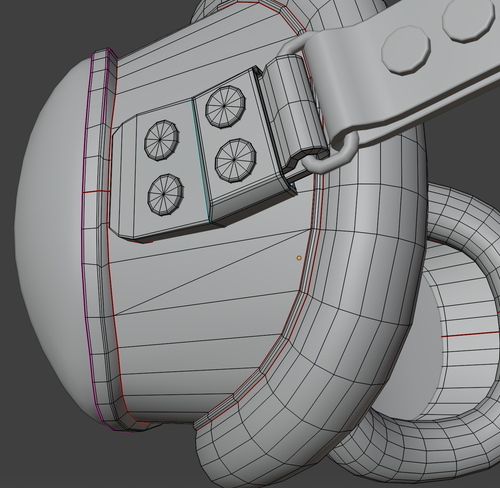Image resolution: width=500 pixels, height=488 pixels.
Task: Click the orange object origin dot
Action: [x=299, y=258]
